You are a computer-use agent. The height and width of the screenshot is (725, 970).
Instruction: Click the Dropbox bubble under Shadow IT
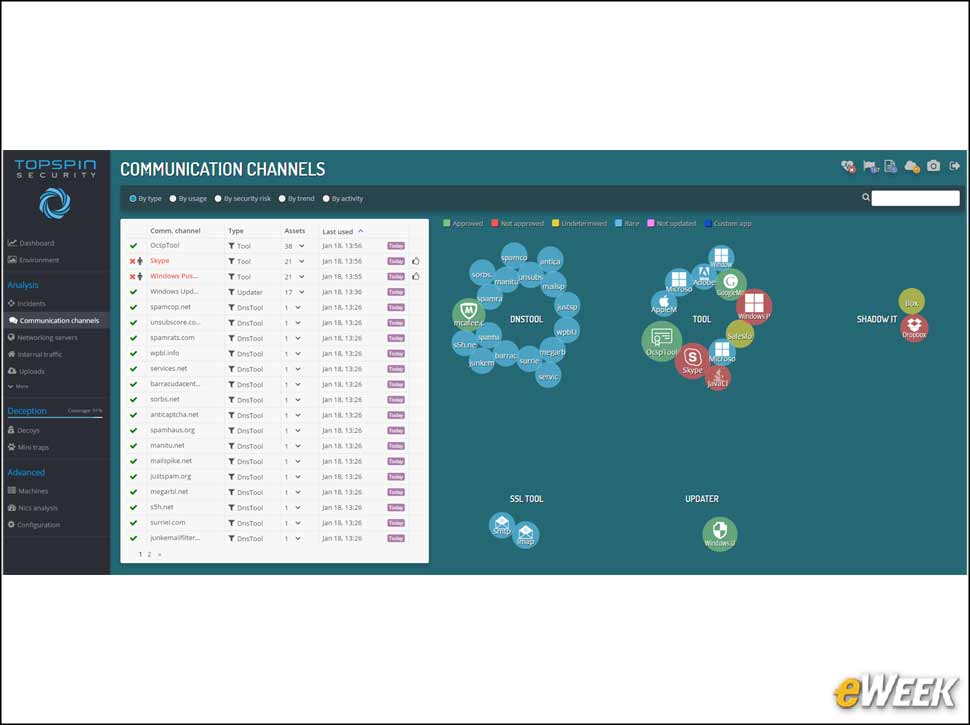coord(914,328)
